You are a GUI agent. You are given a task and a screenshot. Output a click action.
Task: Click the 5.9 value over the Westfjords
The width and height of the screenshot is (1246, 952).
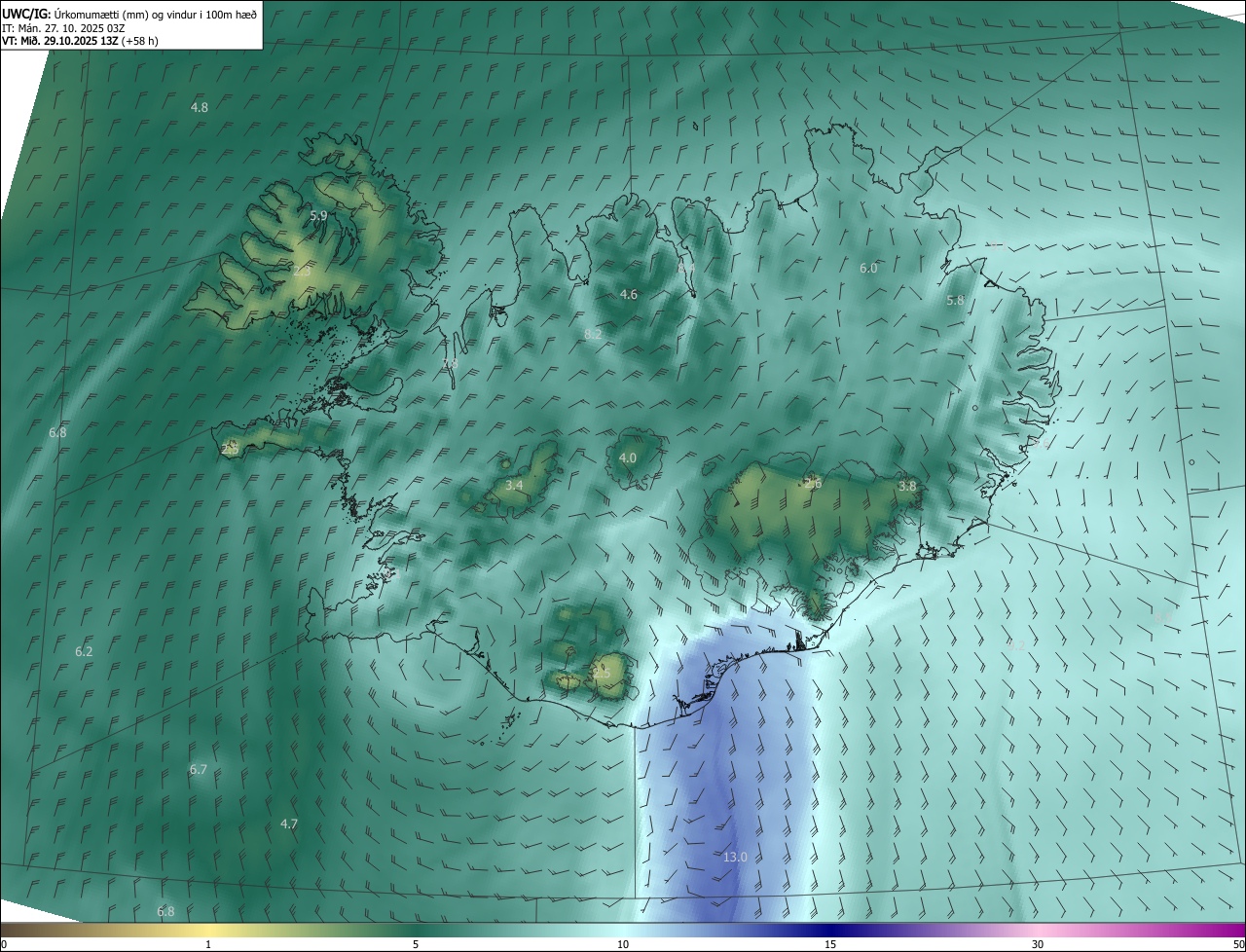pyautogui.click(x=318, y=215)
